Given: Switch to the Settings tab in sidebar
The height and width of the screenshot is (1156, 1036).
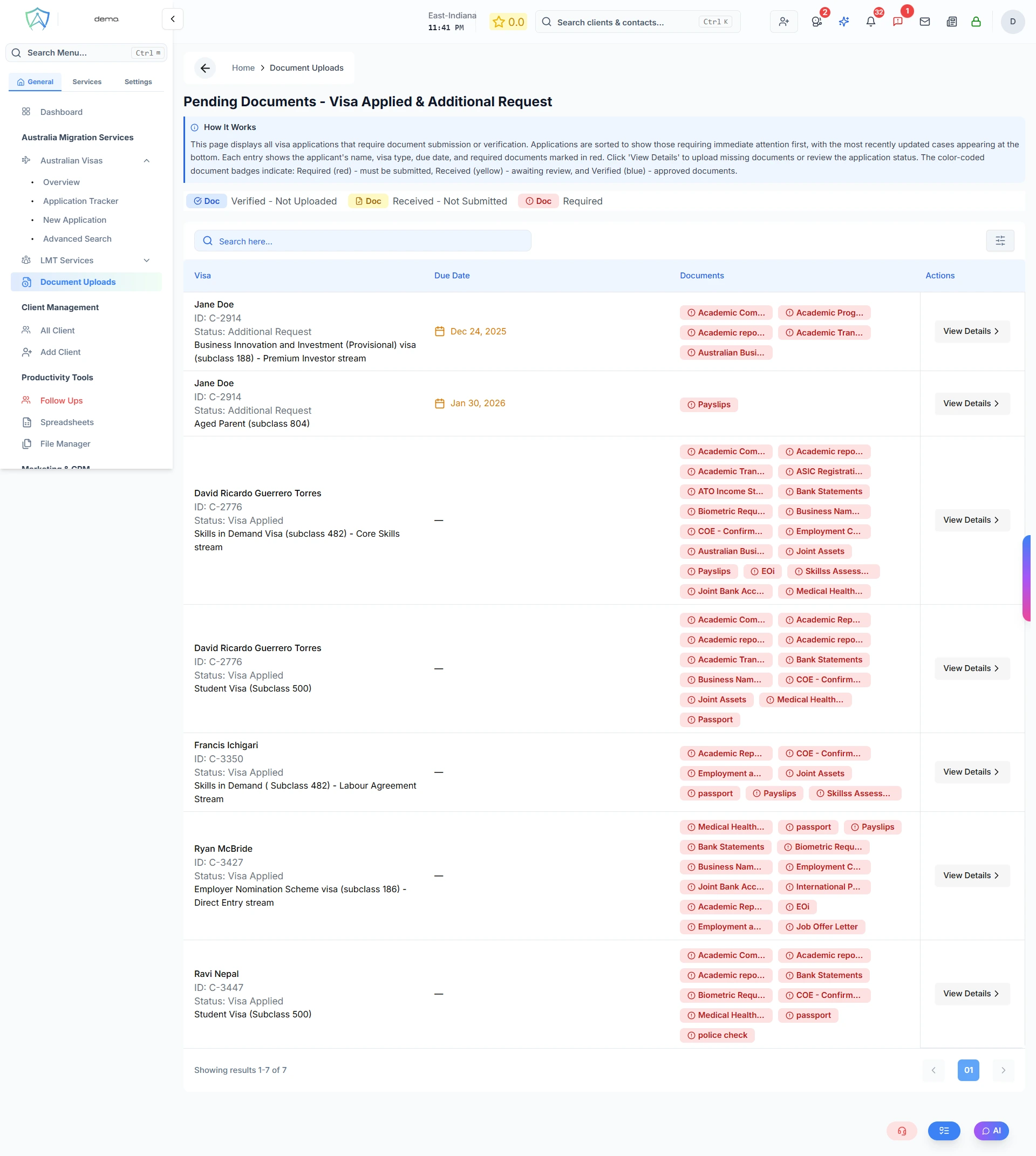Looking at the screenshot, I should [x=137, y=81].
